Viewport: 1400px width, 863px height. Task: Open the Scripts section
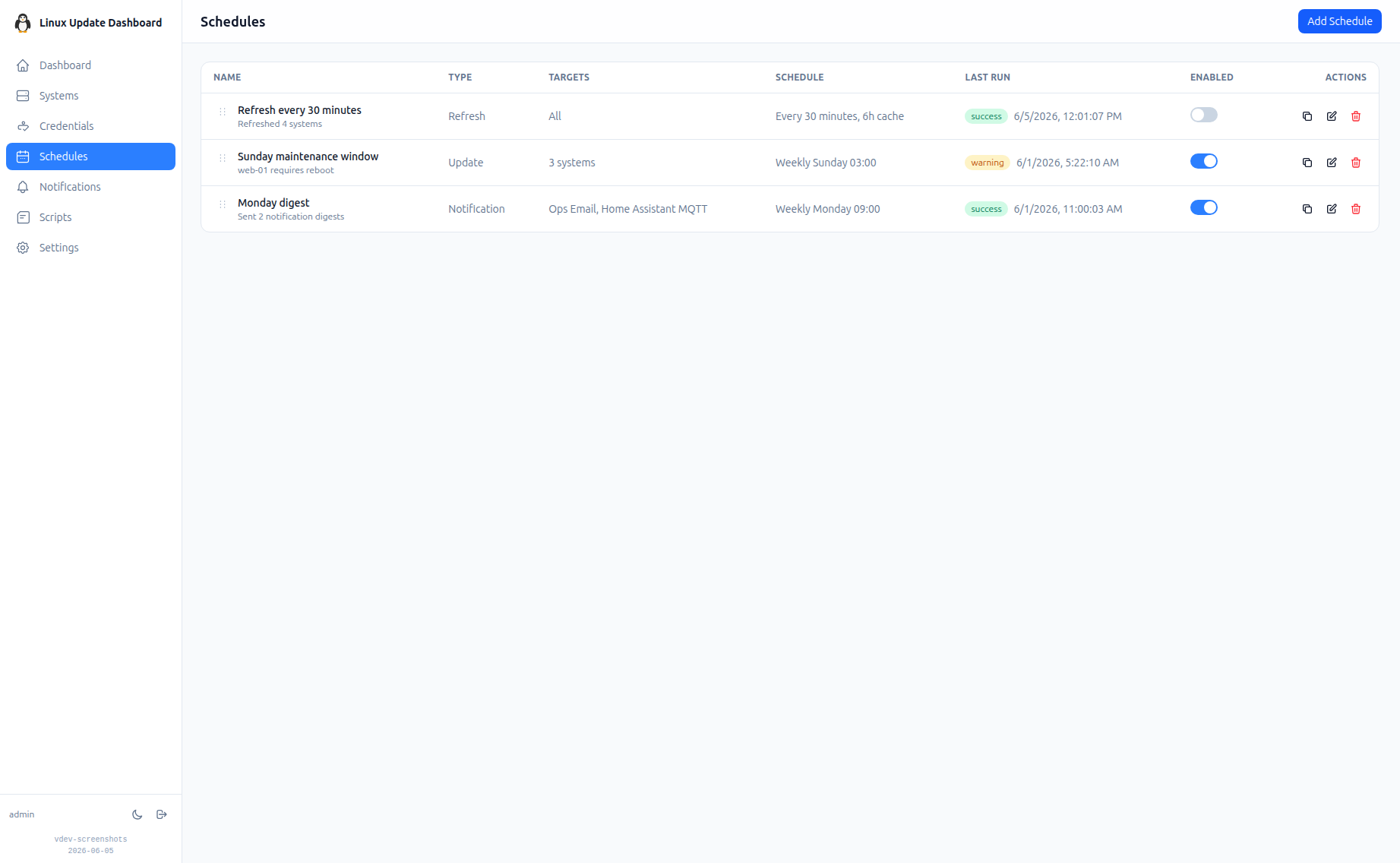click(x=90, y=217)
